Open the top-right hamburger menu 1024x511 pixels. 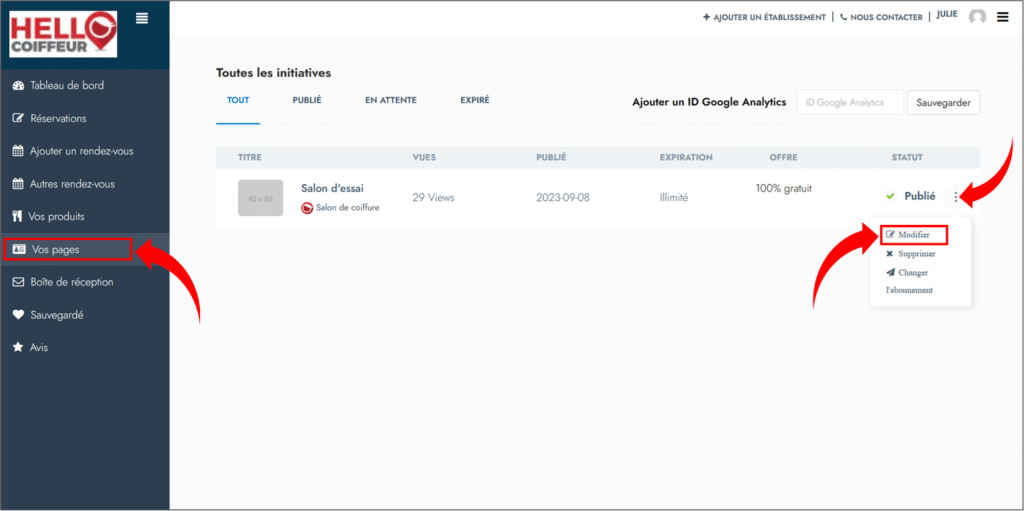click(1002, 18)
